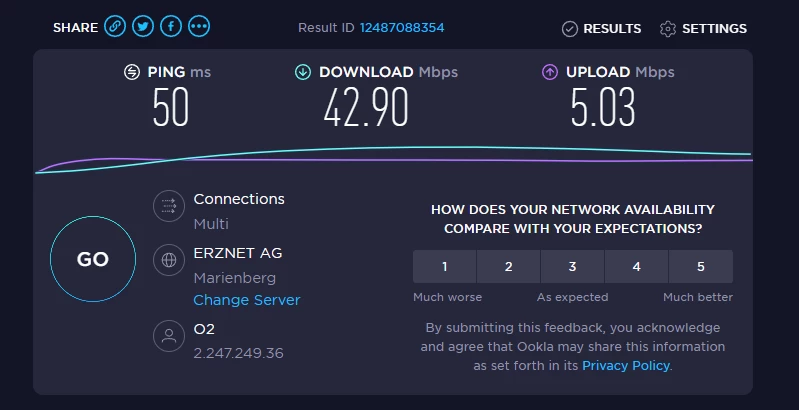Open more share options icon
Screen dimensions: 799x410
pos(199,28)
